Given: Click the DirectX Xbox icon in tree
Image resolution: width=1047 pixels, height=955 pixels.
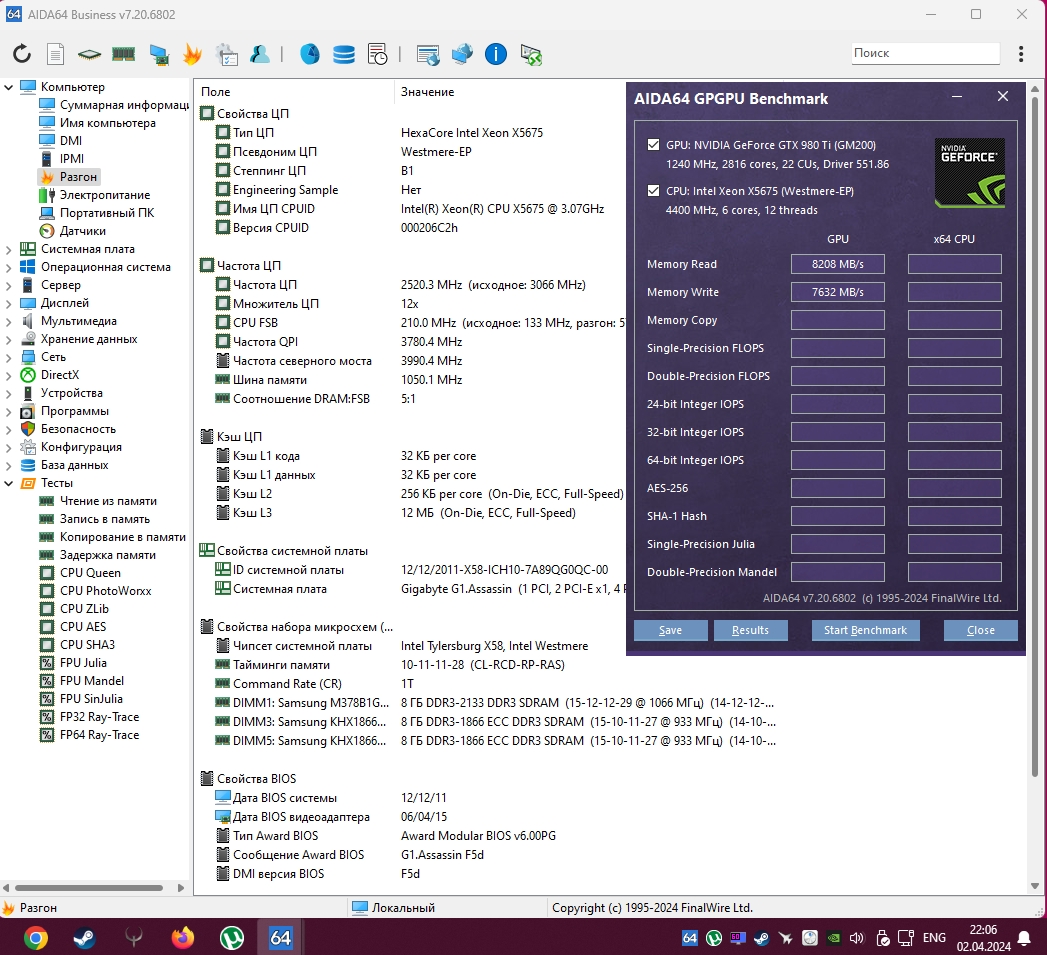Looking at the screenshot, I should point(28,375).
